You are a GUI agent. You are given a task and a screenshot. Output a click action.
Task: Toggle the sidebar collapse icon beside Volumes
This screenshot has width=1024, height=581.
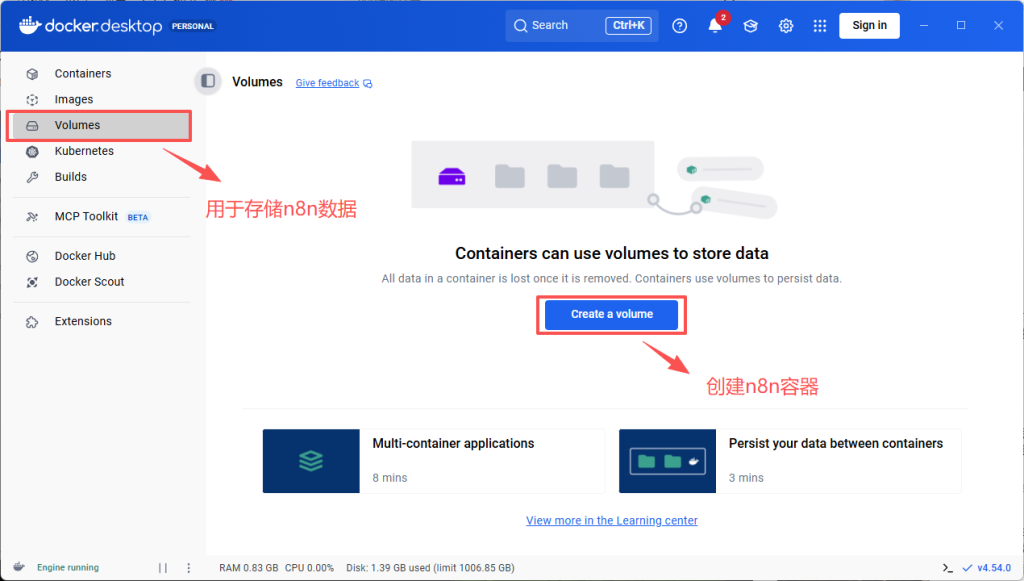coord(208,82)
